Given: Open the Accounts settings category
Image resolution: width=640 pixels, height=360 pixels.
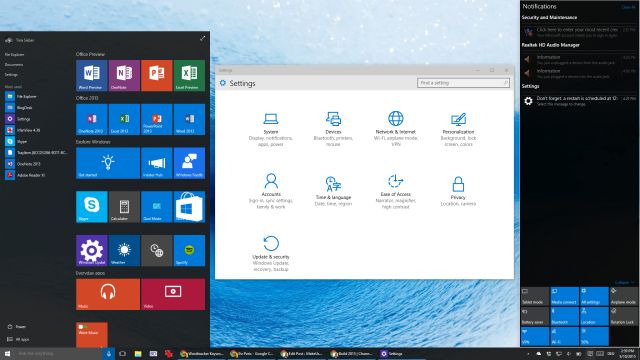Looking at the screenshot, I should pyautogui.click(x=271, y=191).
